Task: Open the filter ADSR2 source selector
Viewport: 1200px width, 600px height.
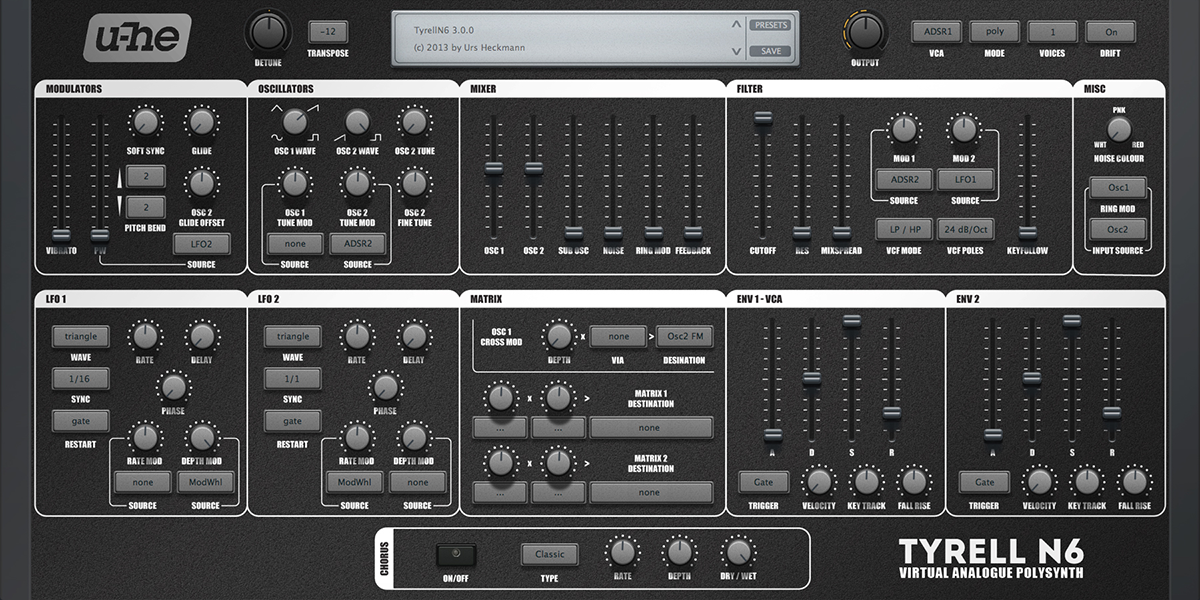Action: [904, 179]
